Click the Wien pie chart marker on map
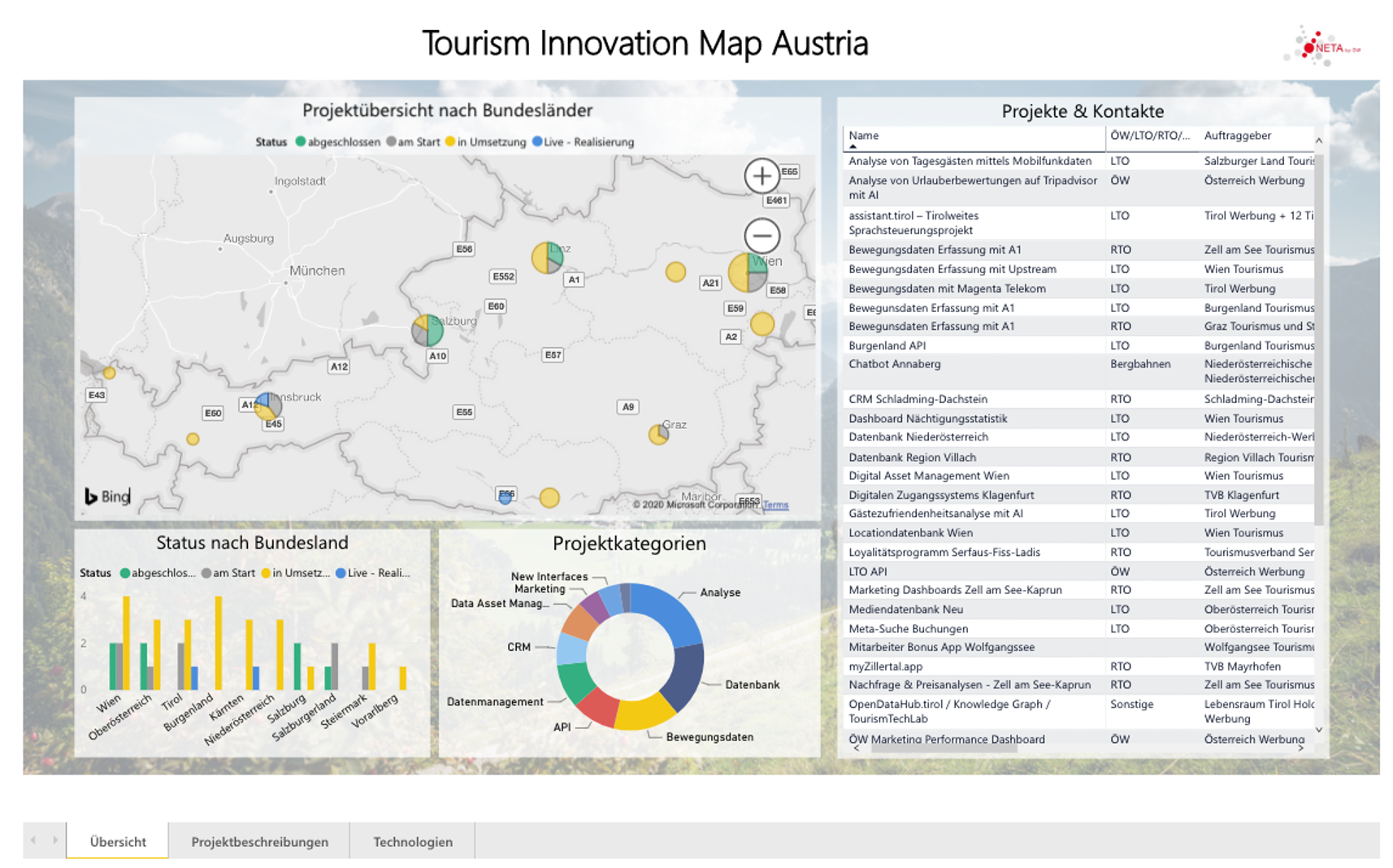Image resolution: width=1393 pixels, height=868 pixels. (x=748, y=272)
